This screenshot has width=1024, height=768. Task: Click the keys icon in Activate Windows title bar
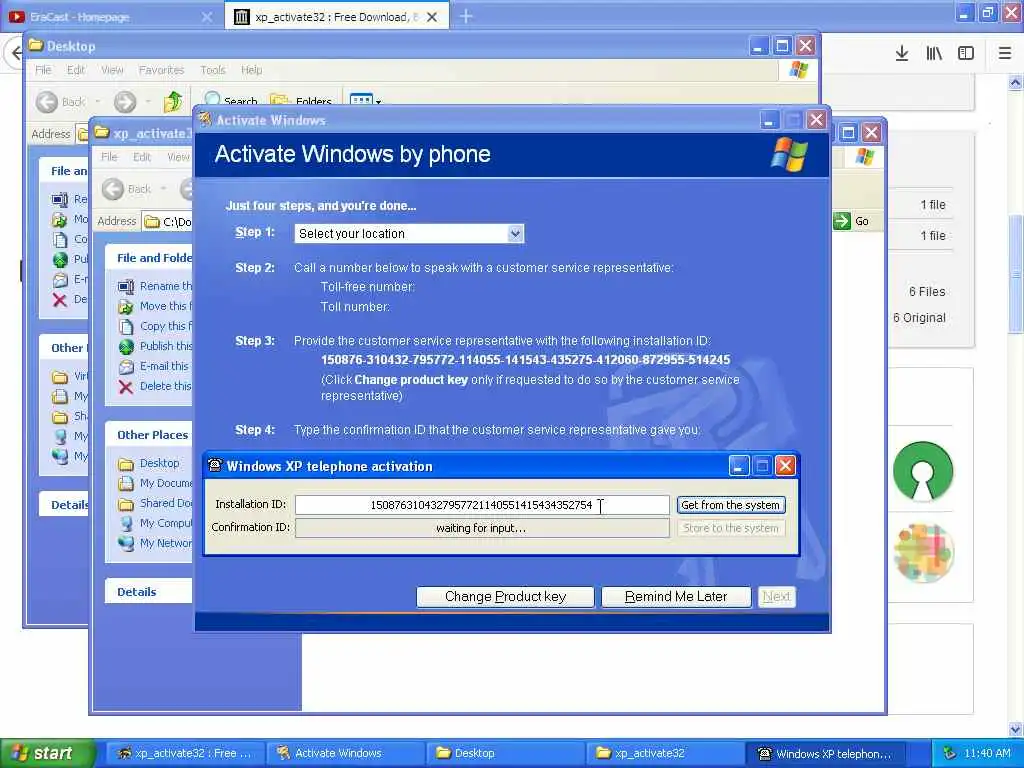(205, 120)
